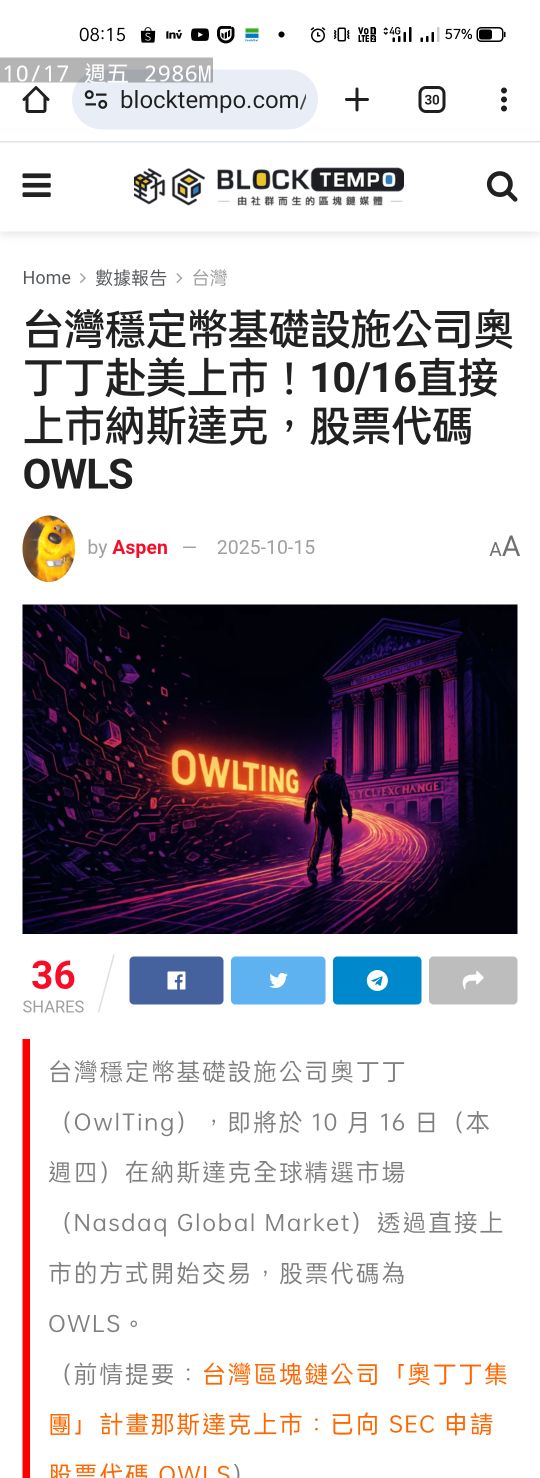The width and height of the screenshot is (540, 1478).
Task: Open the hamburger navigation menu
Action: pos(37,186)
